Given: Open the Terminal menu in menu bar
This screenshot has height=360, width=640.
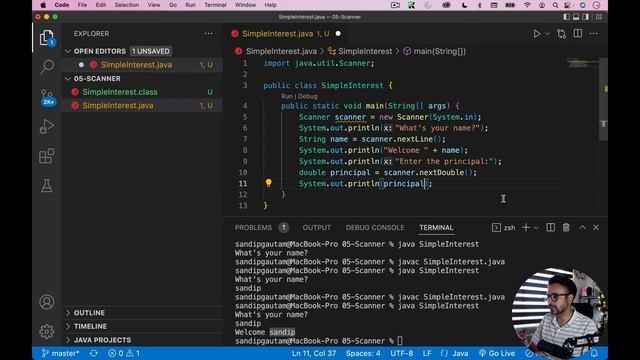Looking at the screenshot, I should pos(215,5).
